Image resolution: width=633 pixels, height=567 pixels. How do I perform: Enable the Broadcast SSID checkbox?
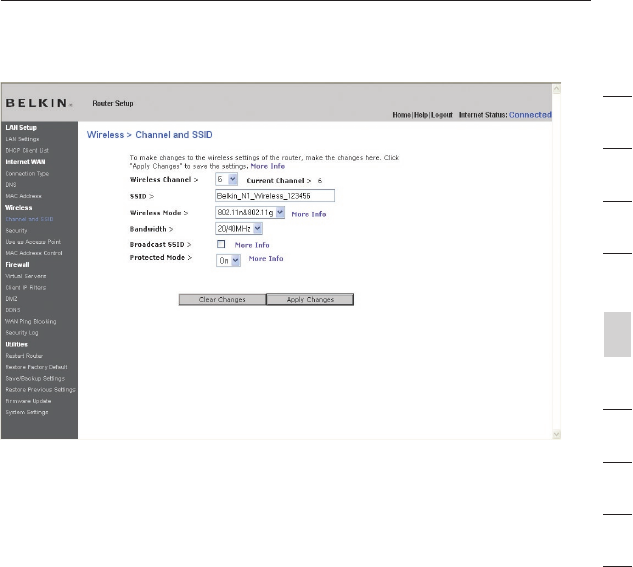[x=221, y=244]
